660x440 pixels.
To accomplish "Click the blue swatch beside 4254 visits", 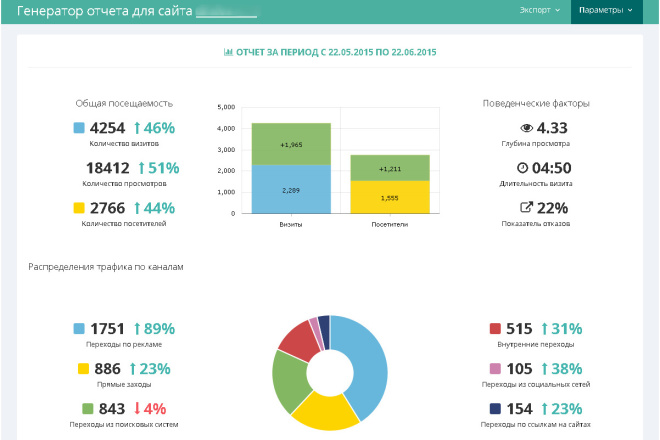I will [x=79, y=128].
